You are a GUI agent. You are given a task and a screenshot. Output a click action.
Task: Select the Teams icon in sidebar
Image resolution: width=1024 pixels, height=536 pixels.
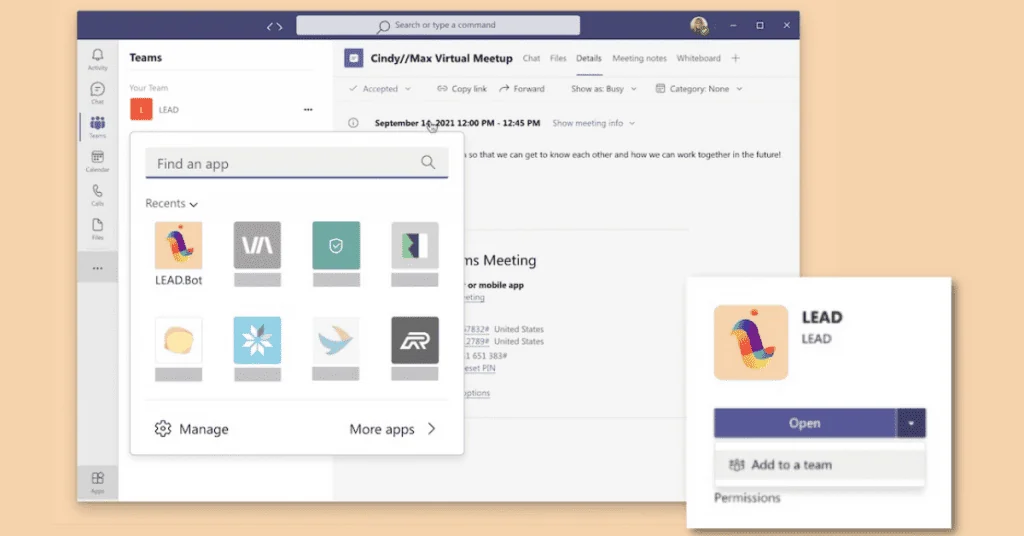[97, 127]
